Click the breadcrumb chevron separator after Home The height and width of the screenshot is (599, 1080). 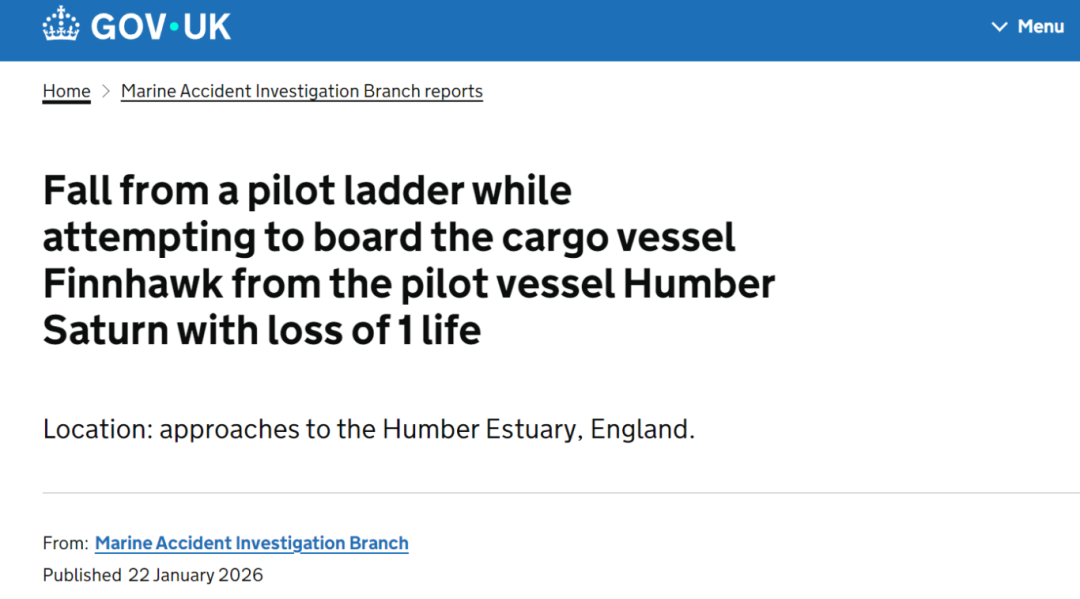click(x=105, y=92)
